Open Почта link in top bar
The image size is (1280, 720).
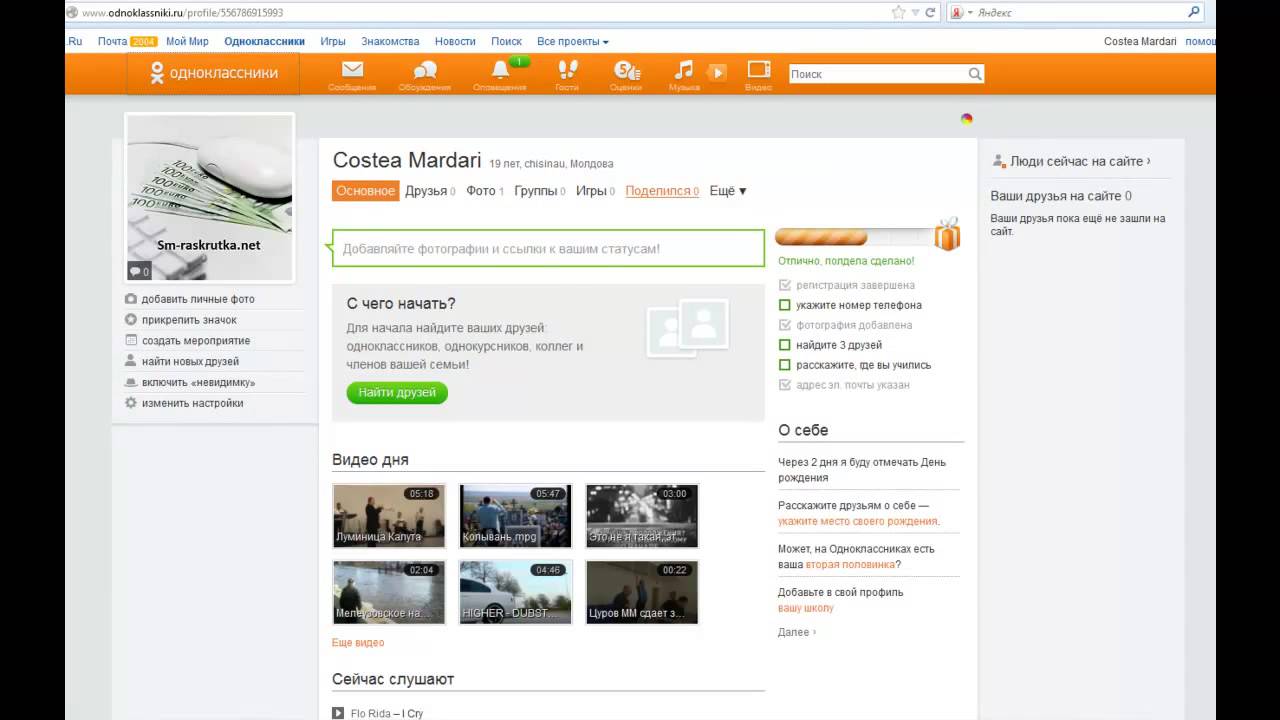coord(112,42)
